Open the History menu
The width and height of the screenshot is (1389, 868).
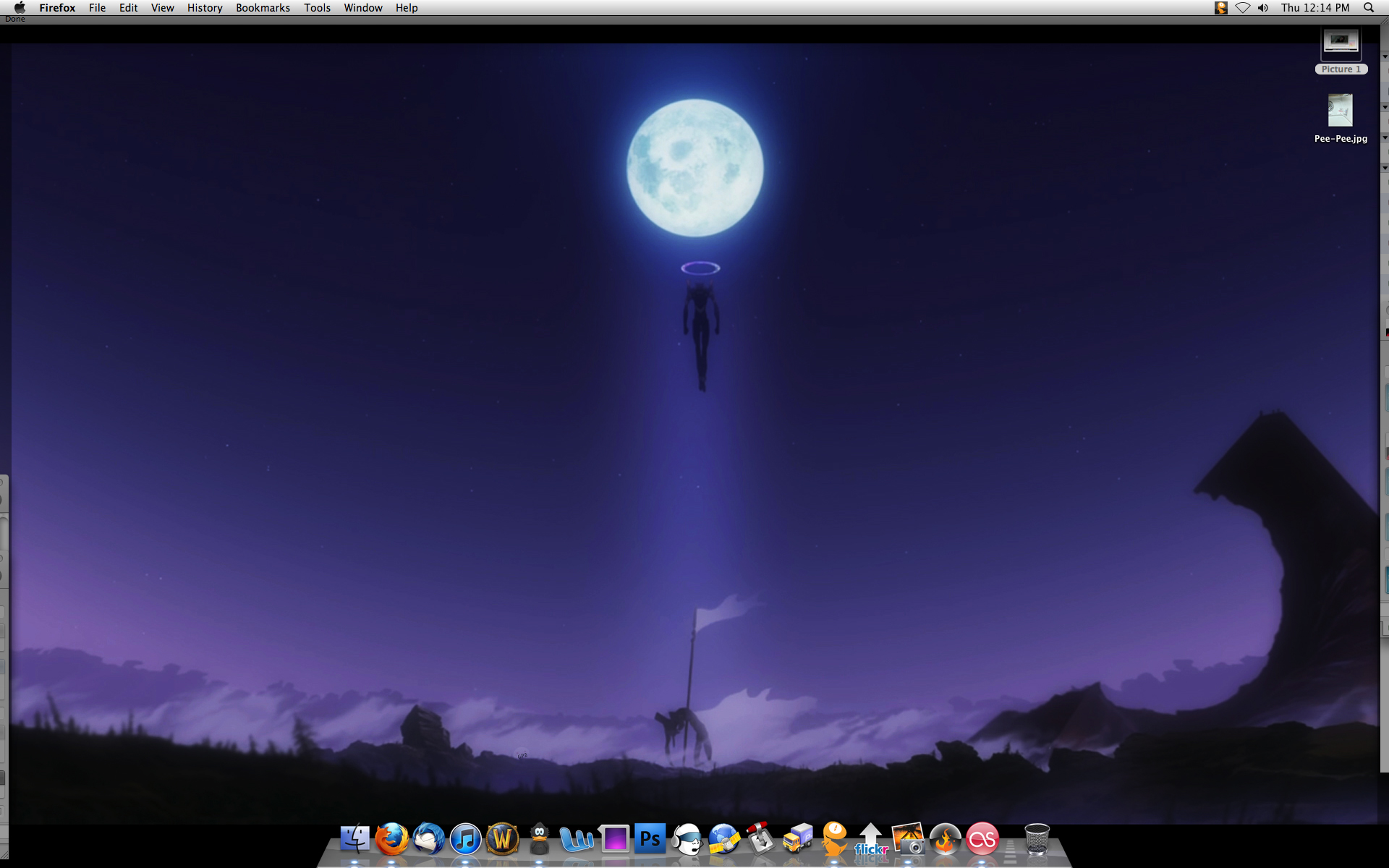coord(205,8)
